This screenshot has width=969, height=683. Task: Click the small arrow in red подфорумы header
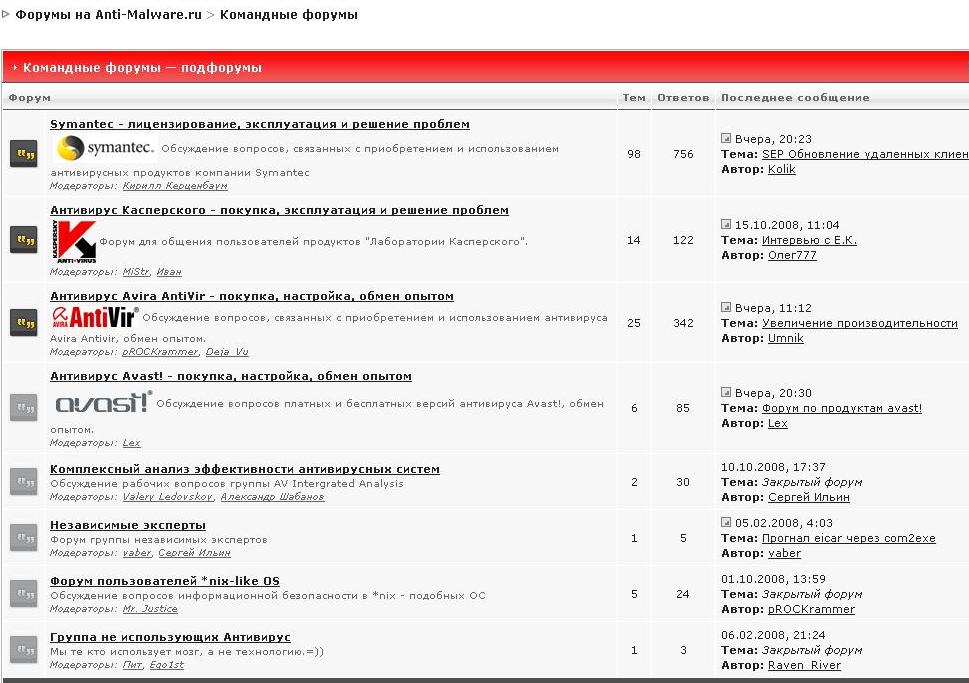pyautogui.click(x=15, y=67)
